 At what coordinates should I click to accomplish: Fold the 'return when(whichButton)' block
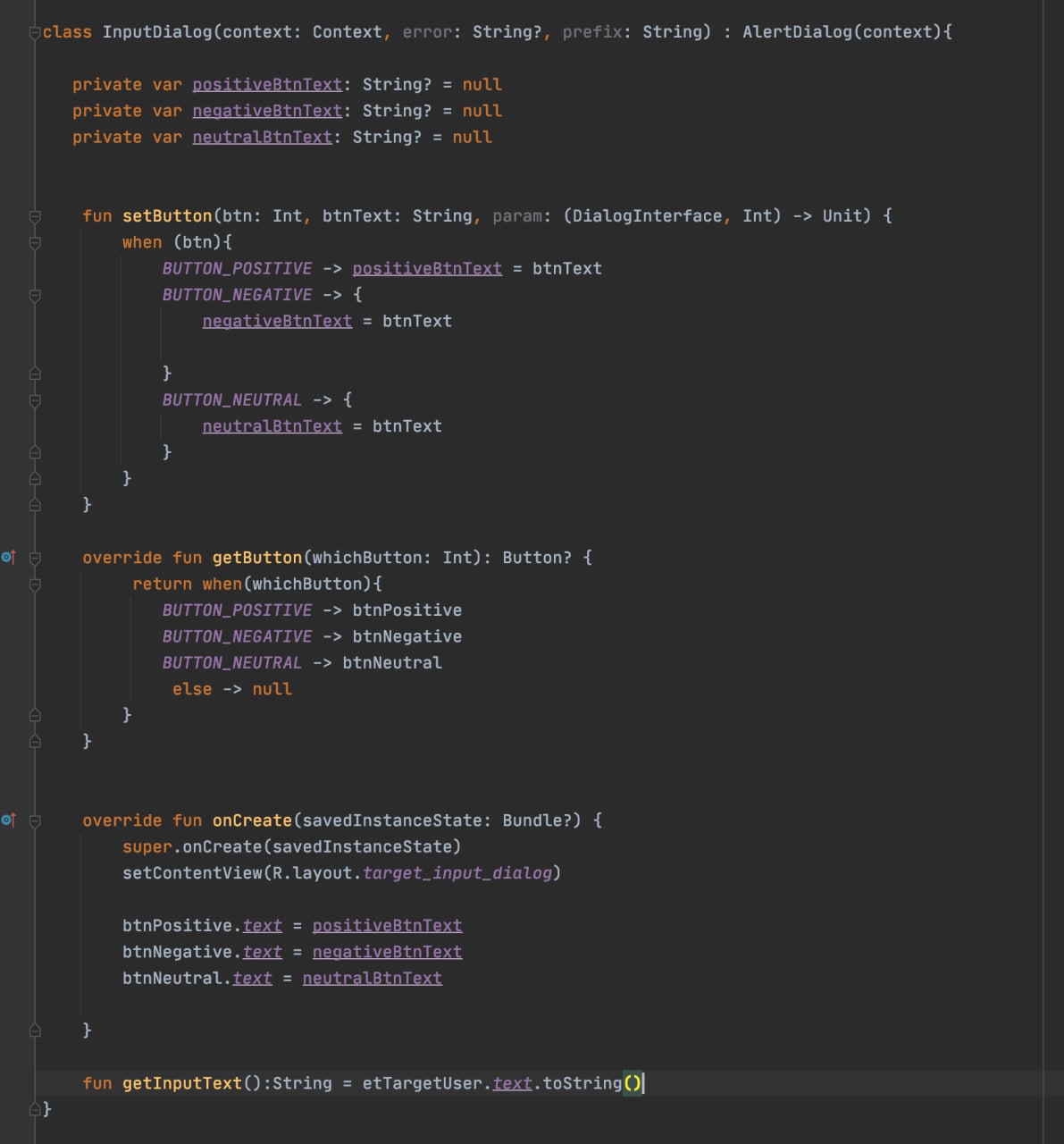35,585
